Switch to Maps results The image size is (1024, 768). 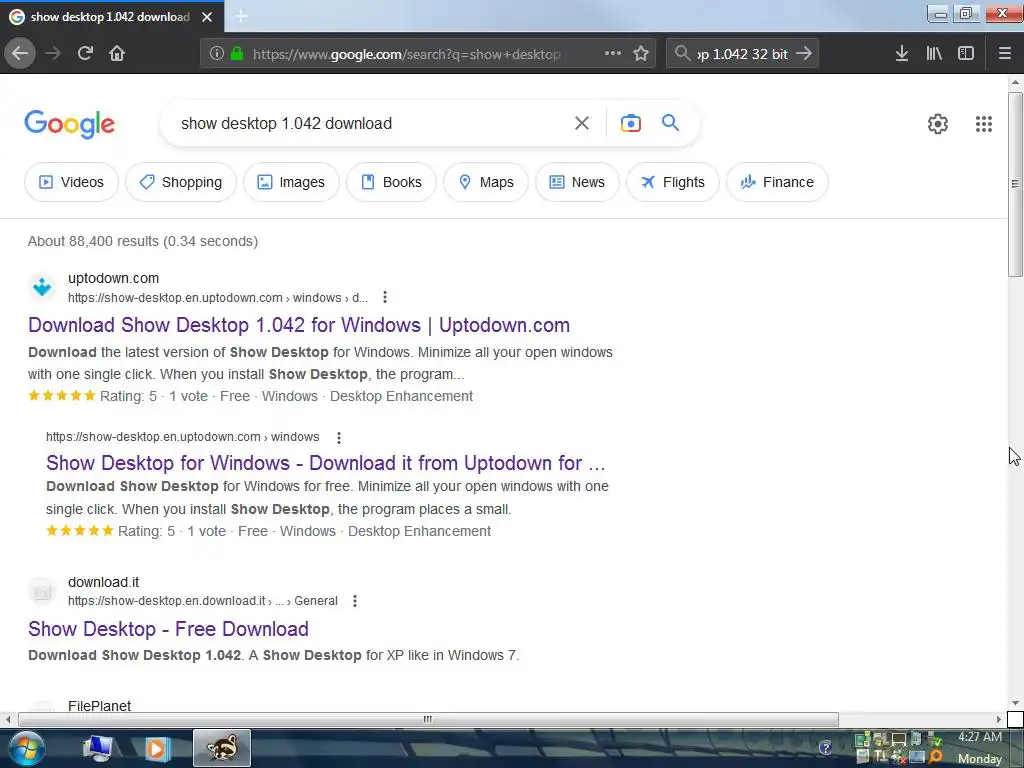(486, 182)
